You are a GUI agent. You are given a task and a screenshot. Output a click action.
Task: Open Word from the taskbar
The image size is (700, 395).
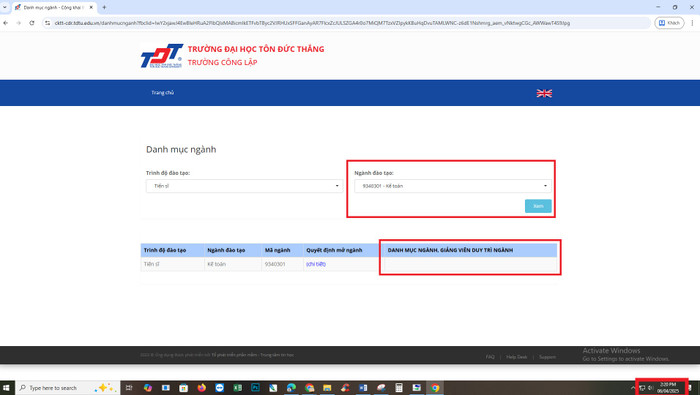pyautogui.click(x=363, y=387)
